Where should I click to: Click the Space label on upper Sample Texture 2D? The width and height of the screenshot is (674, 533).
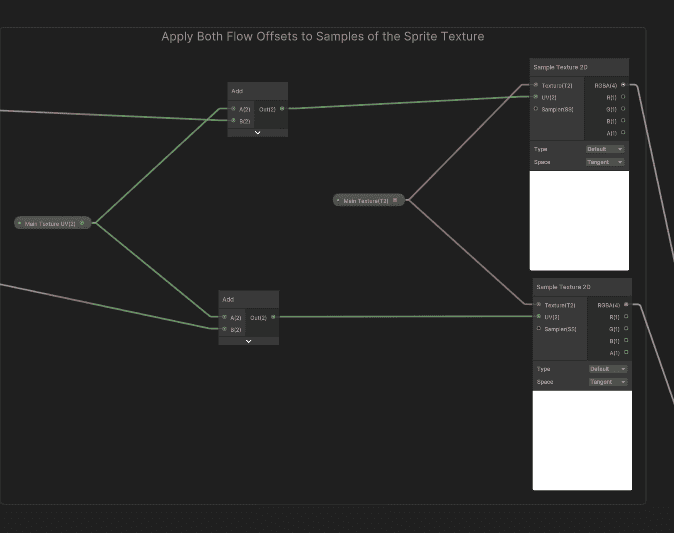click(542, 162)
